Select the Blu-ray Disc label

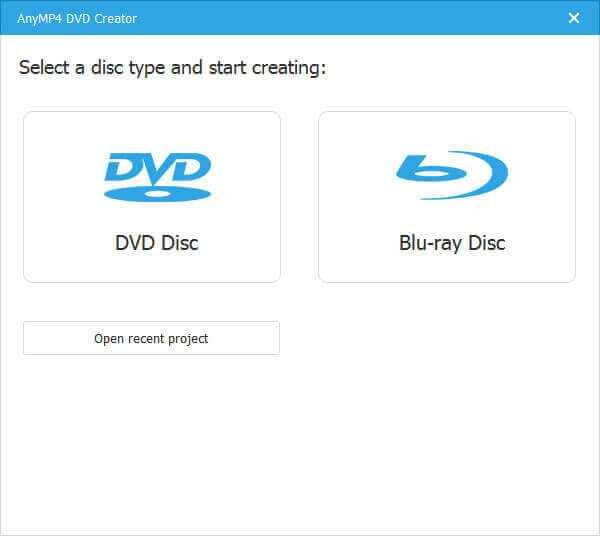[x=452, y=243]
